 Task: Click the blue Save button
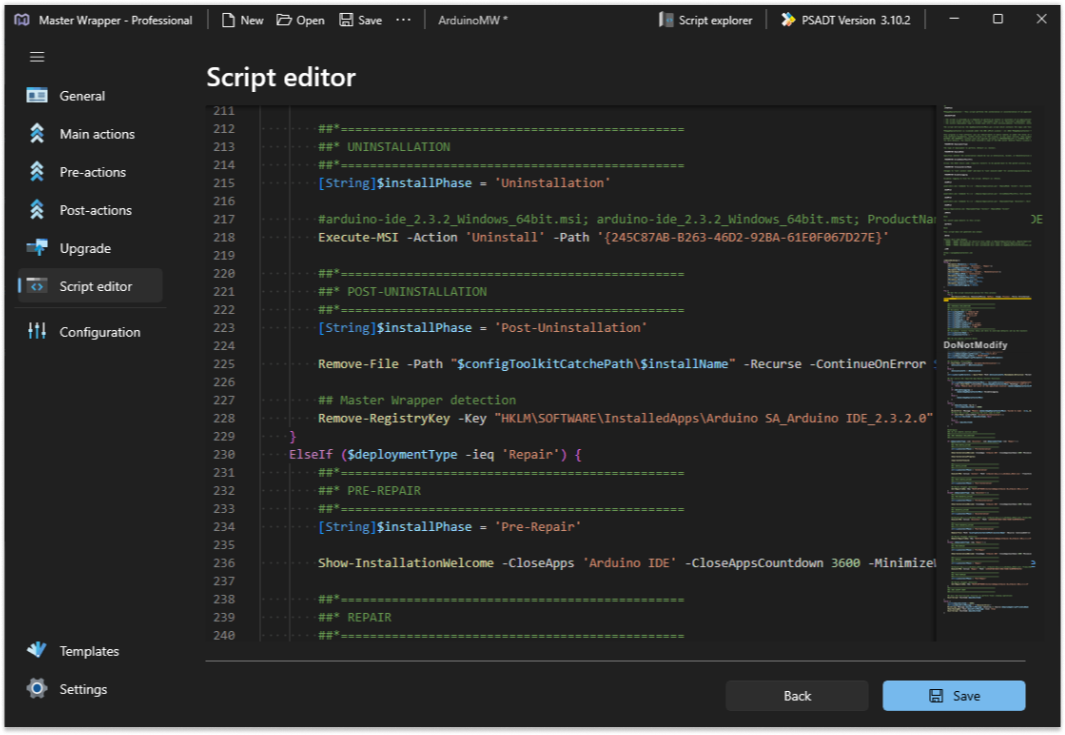[x=954, y=696]
